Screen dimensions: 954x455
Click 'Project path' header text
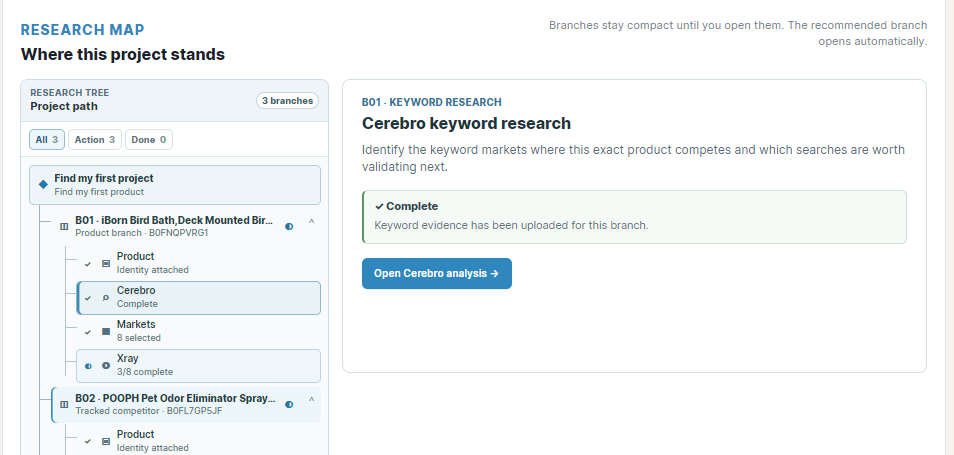pos(64,106)
